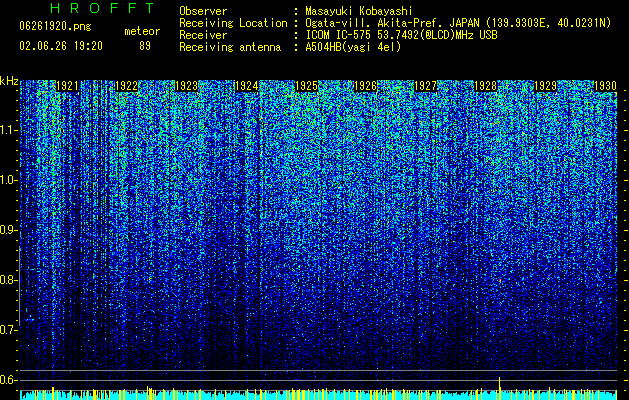Click the kHz axis unit label
Screen dimensions: 629x400
[x=9, y=81]
